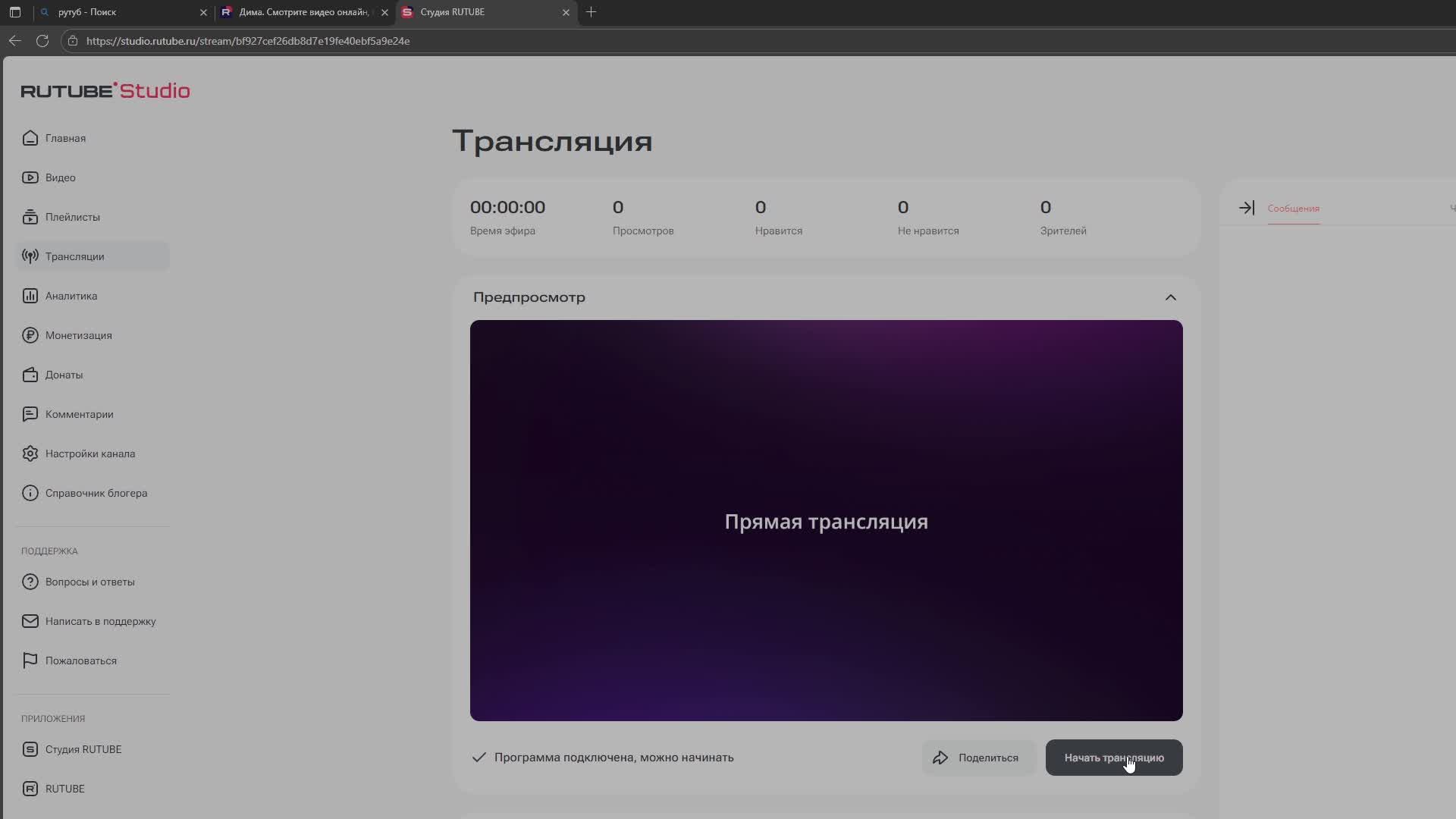1456x819 pixels.
Task: Open Плейлисты from the sidebar
Action: click(x=71, y=217)
